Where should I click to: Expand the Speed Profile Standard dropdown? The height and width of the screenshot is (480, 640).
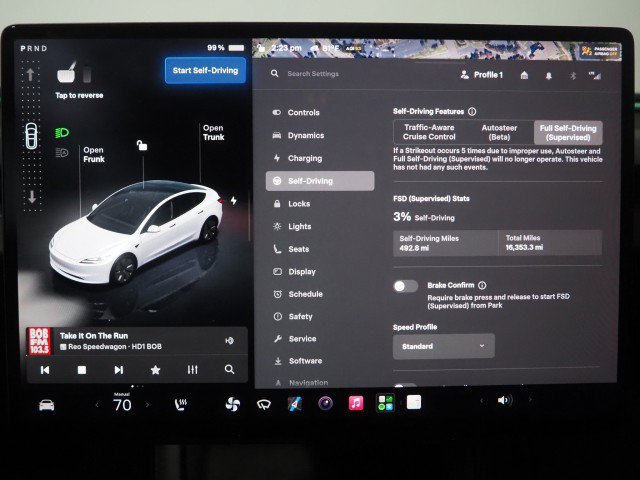tap(444, 346)
